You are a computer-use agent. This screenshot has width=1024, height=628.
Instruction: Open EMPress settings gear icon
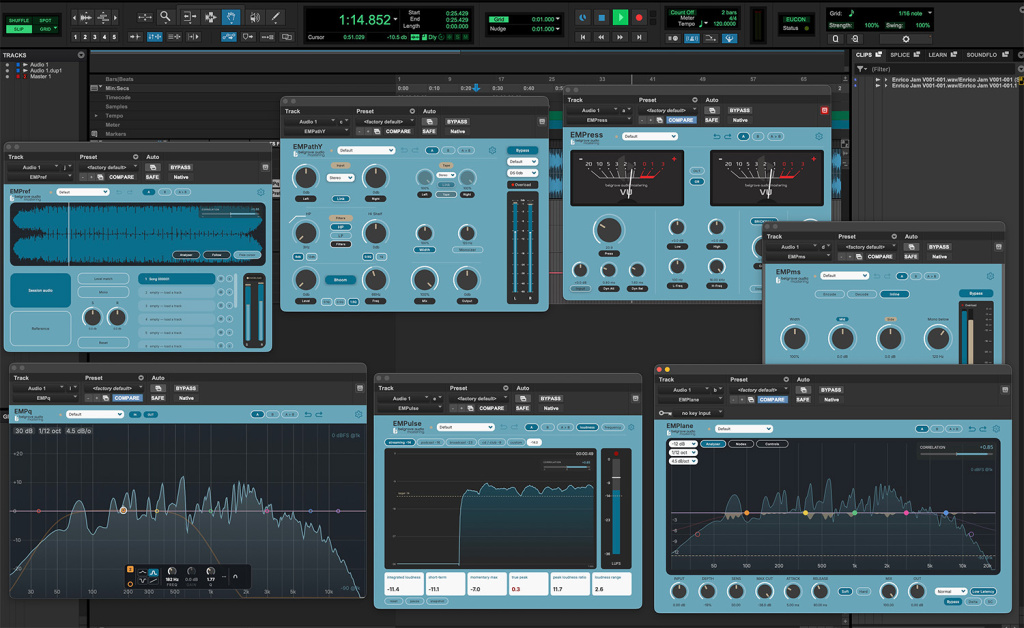819,136
